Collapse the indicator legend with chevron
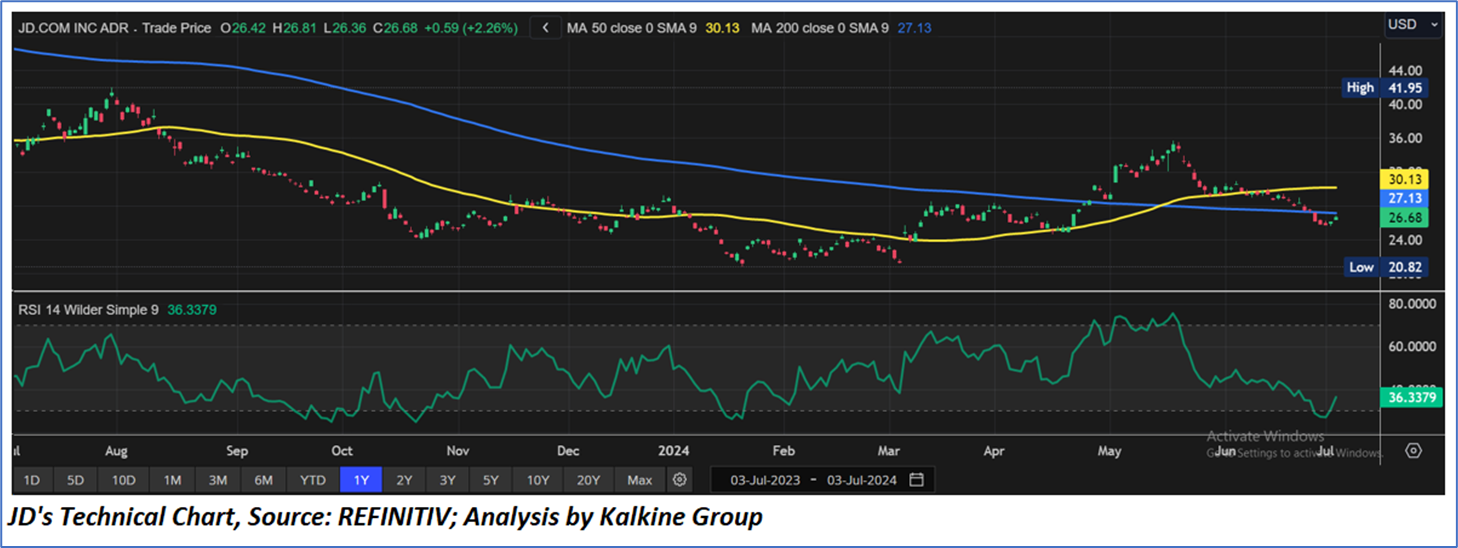Screen dimensions: 1458x548 (x=545, y=28)
